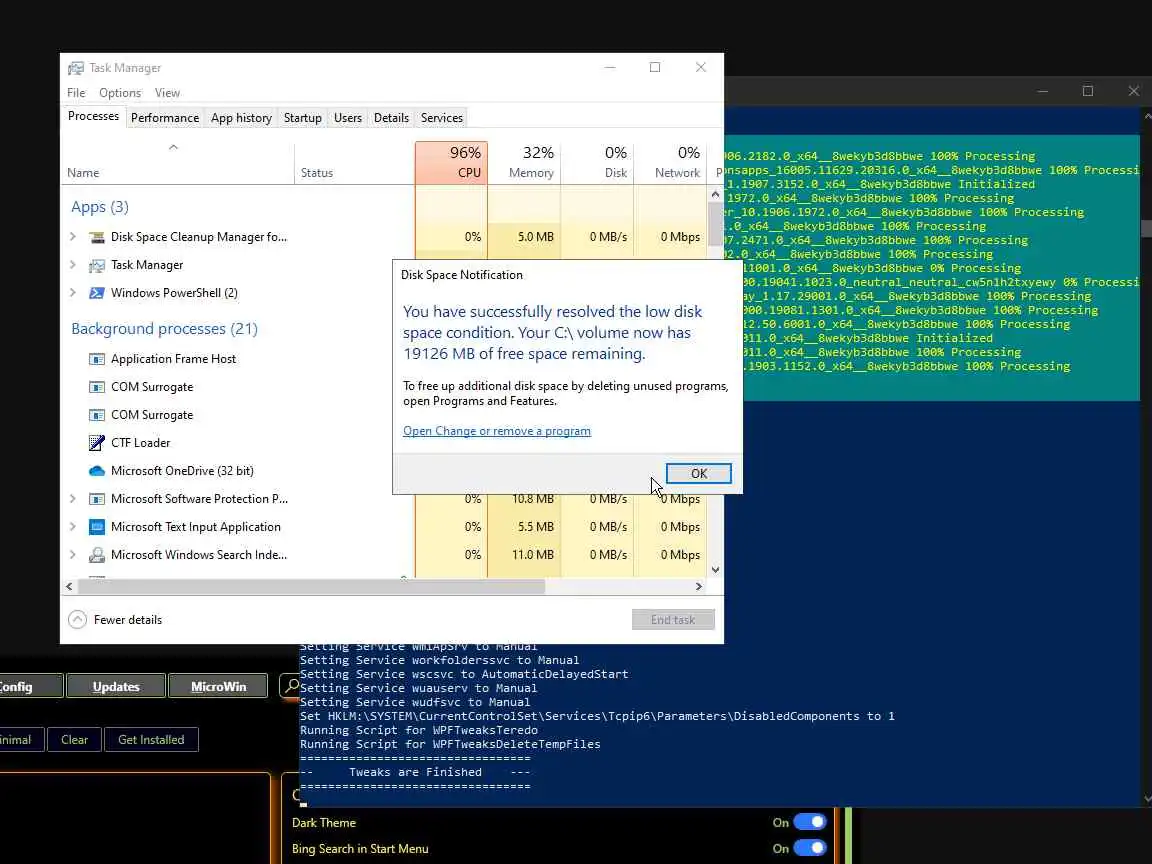The width and height of the screenshot is (1152, 864).
Task: Switch to the App history tab
Action: point(241,118)
